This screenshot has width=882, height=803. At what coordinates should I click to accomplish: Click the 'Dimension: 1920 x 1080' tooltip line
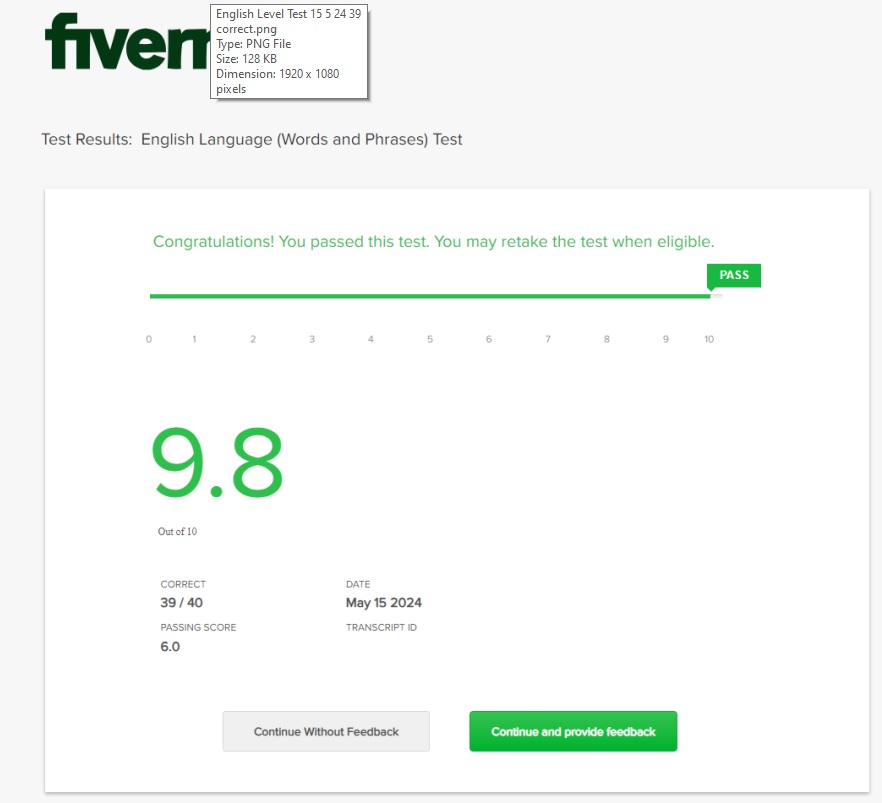click(x=277, y=74)
